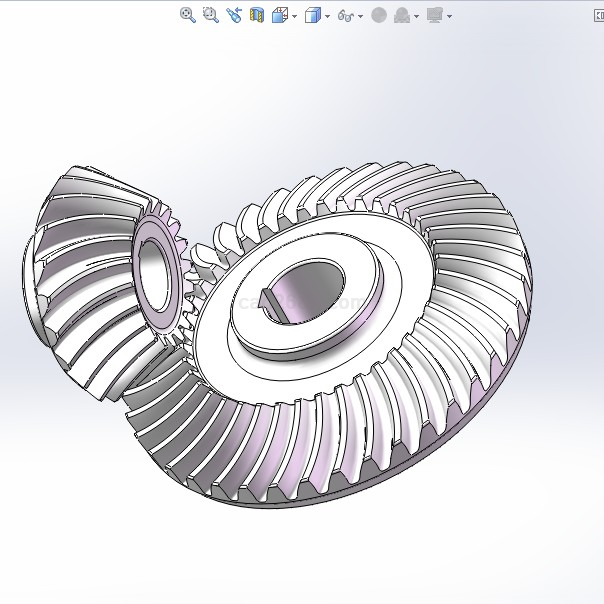The image size is (604, 604).
Task: Open Edit Appearance using the sphere icon
Action: (379, 15)
